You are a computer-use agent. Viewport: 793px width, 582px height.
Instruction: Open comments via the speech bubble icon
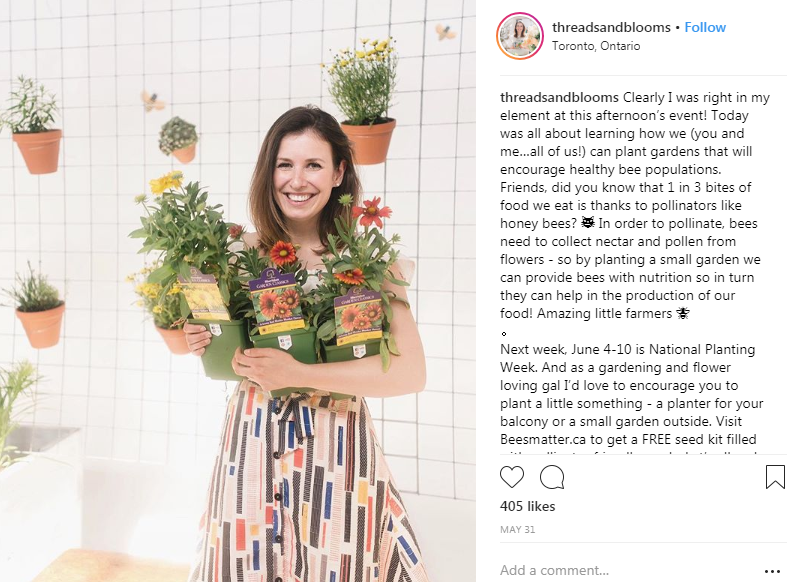pyautogui.click(x=552, y=478)
